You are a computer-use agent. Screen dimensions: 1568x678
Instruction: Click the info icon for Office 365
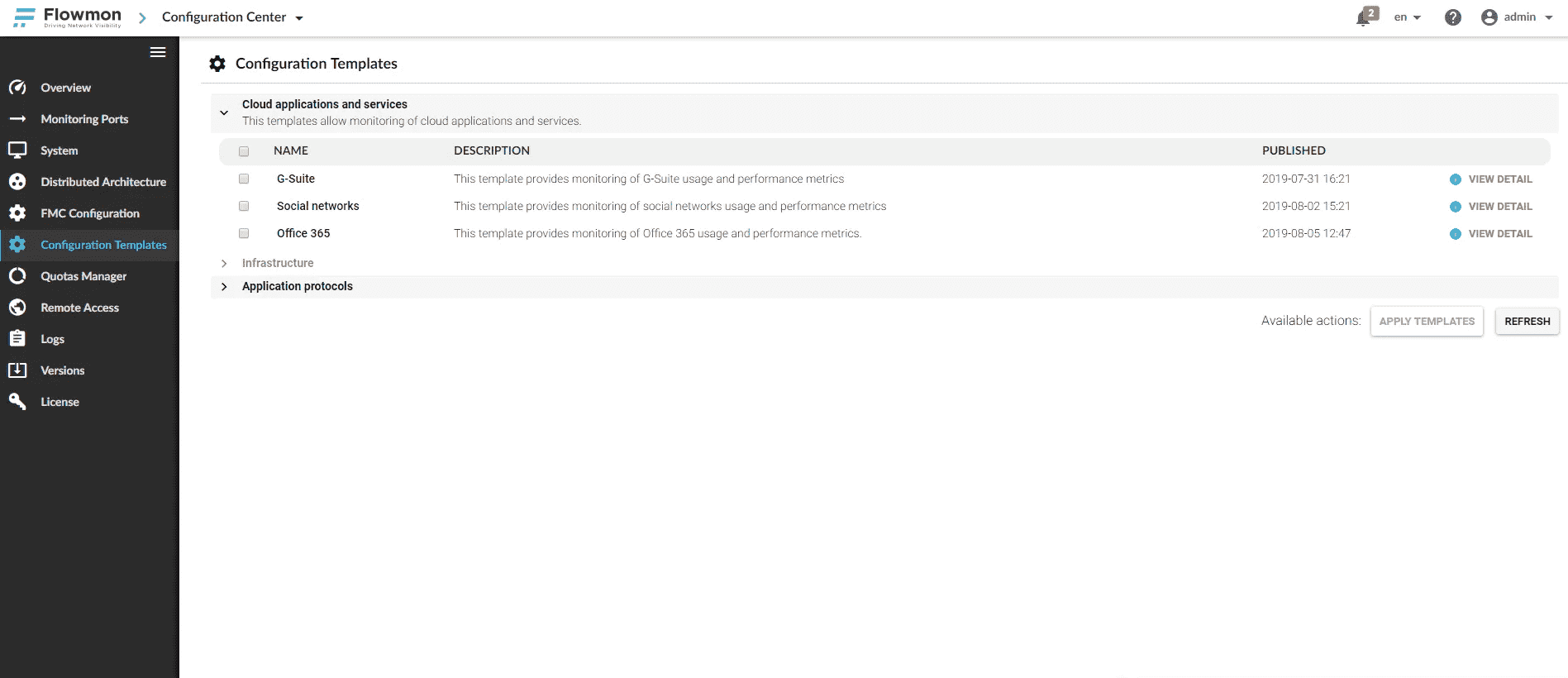(1455, 234)
